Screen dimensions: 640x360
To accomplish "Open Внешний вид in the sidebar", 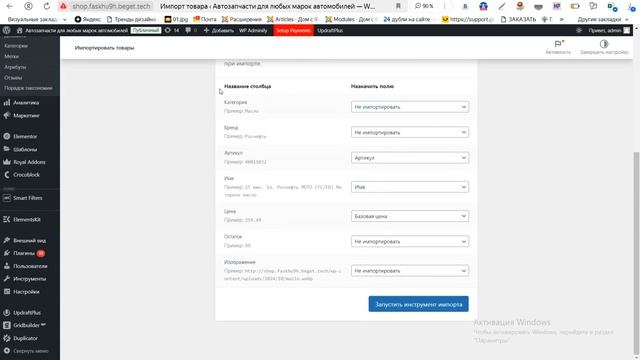I will click(29, 240).
